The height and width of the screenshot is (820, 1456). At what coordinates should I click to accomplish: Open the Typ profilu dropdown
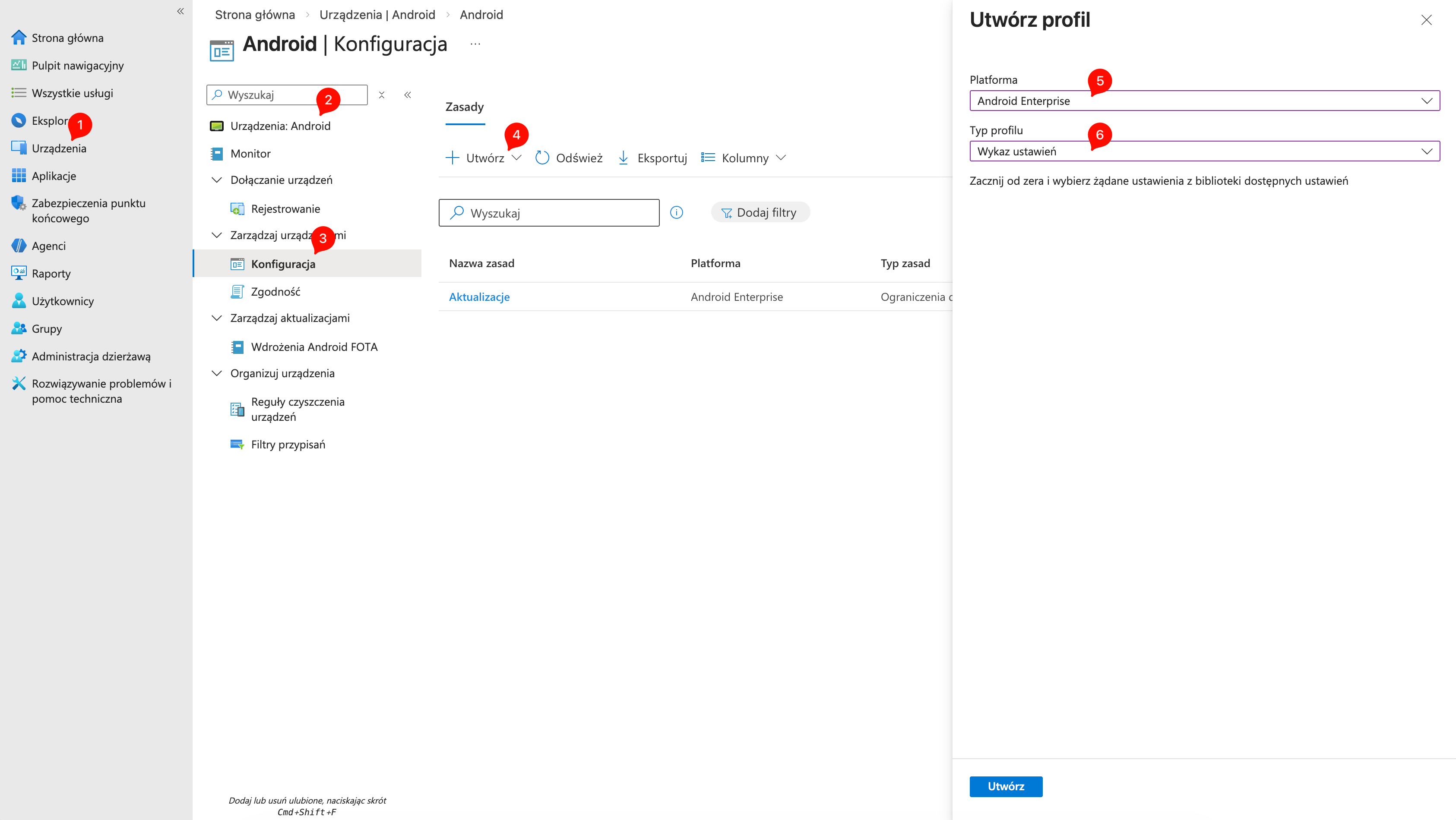[x=1204, y=151]
